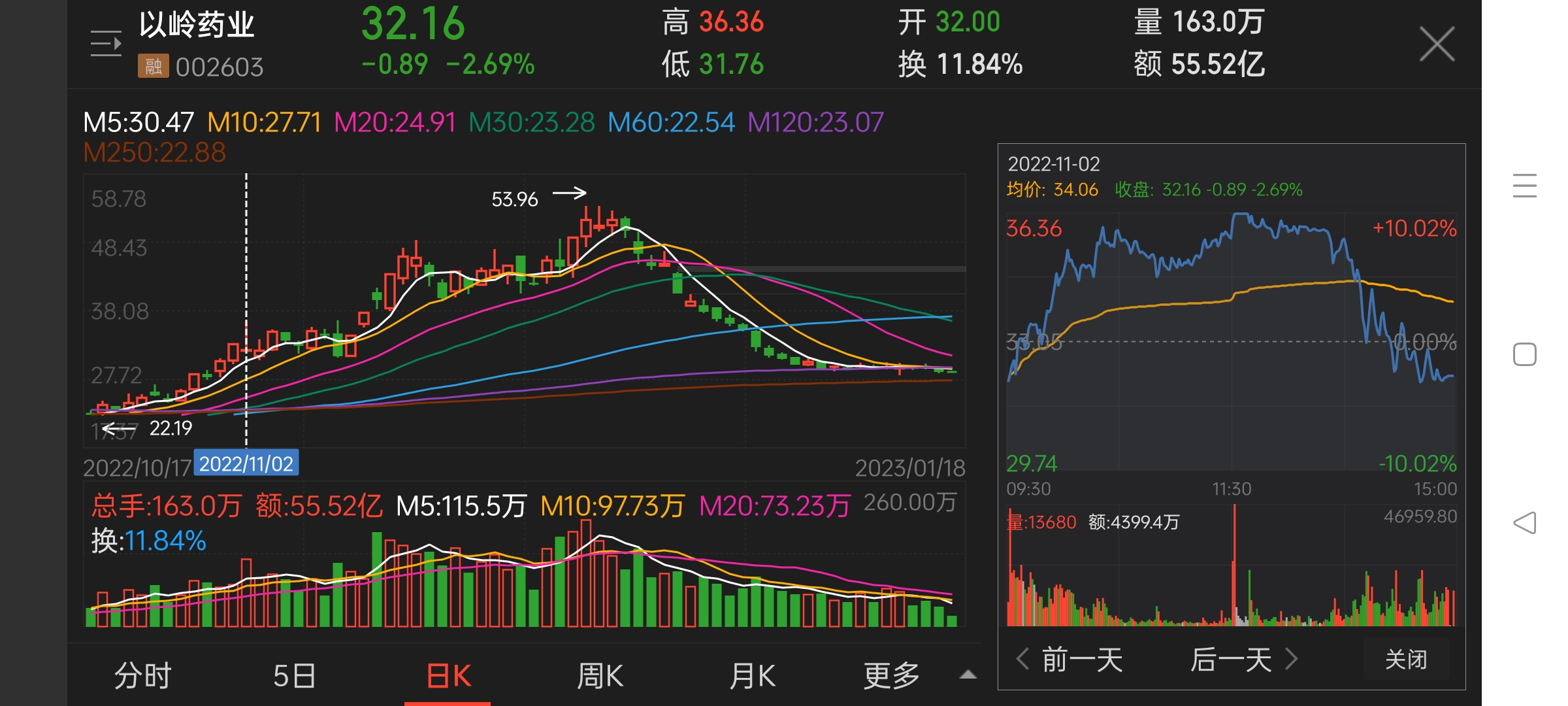Go to previous day with left chevron
This screenshot has height=706, width=1568.
tap(1023, 659)
